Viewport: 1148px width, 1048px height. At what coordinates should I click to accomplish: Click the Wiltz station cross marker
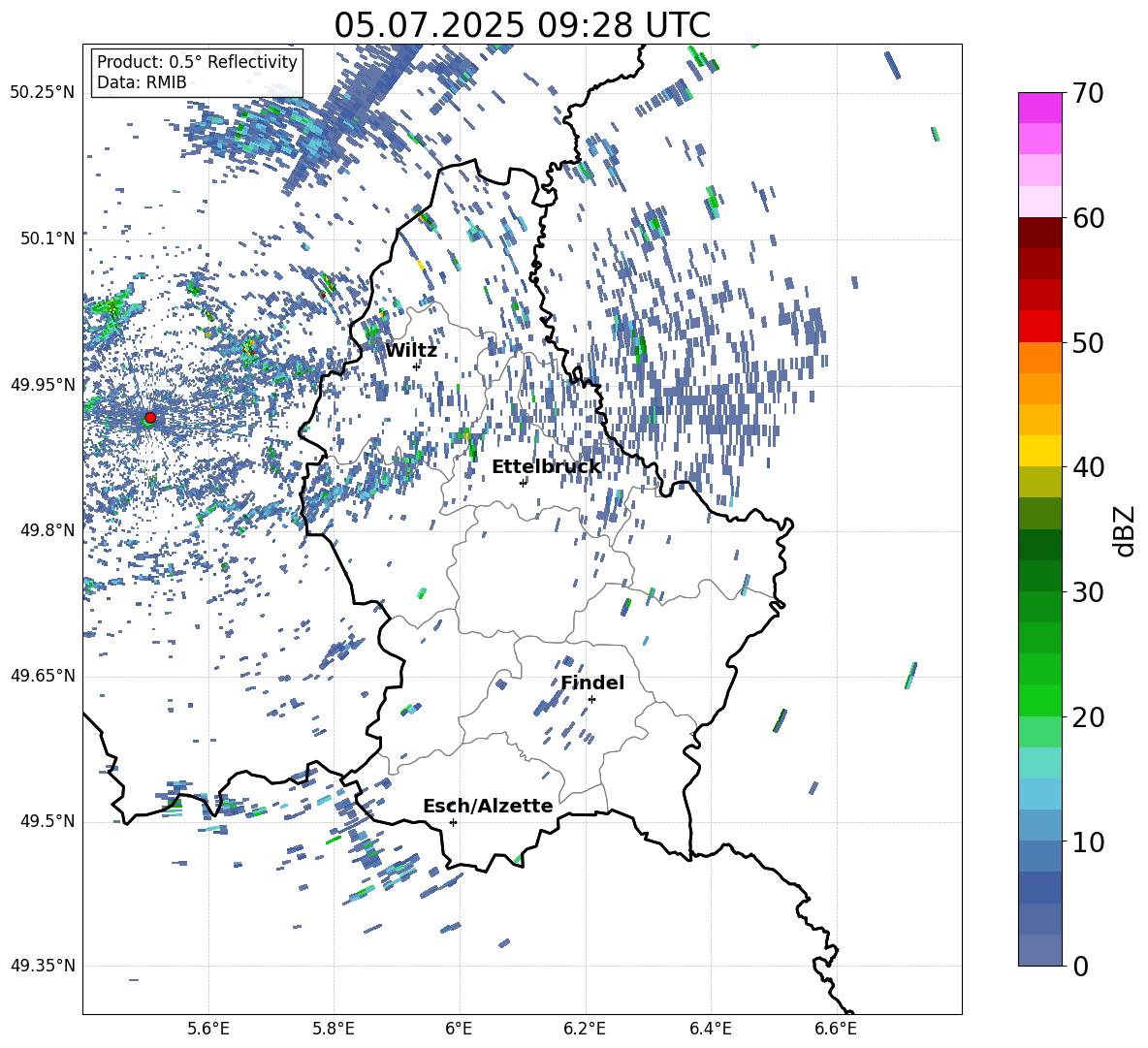[417, 366]
